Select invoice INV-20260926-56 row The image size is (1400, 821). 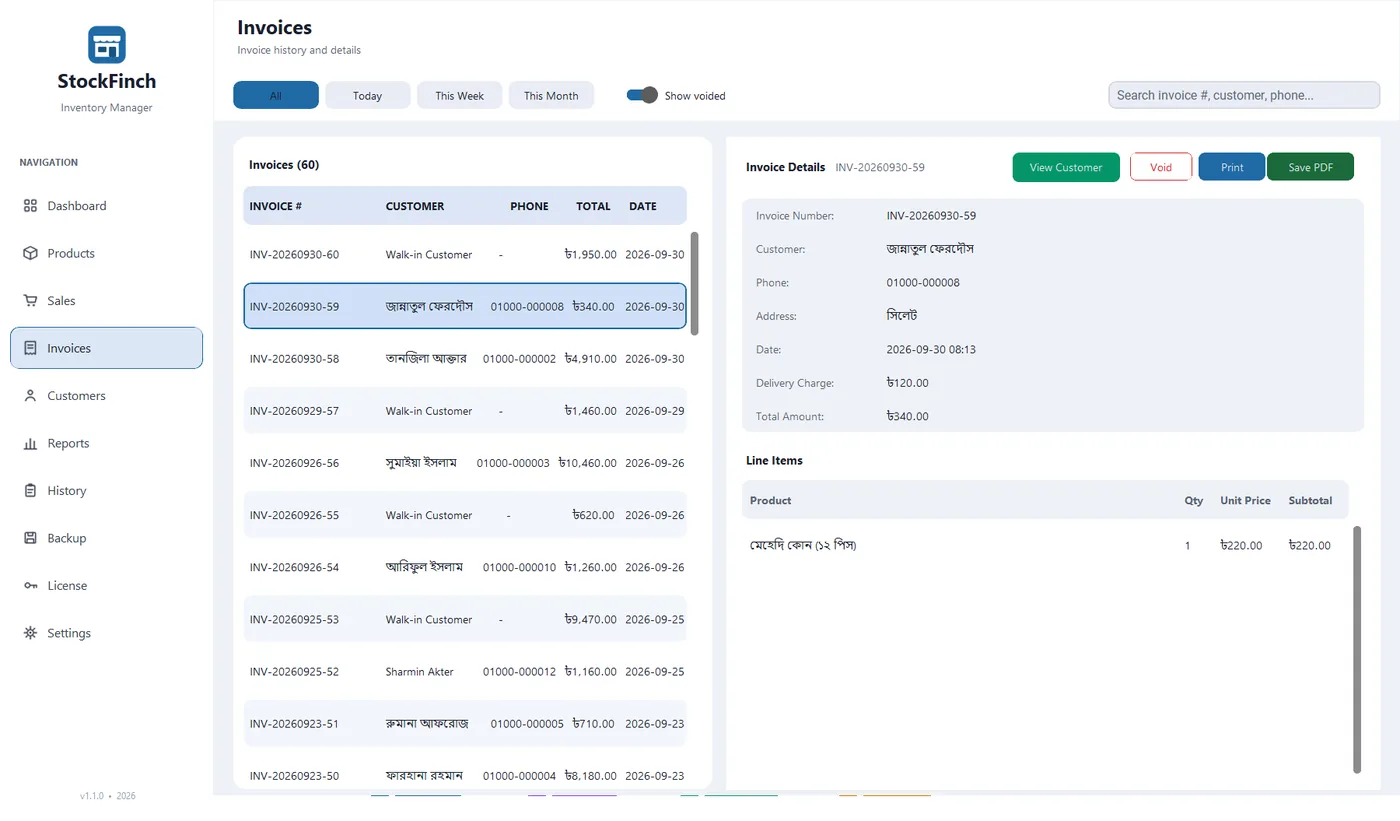465,462
